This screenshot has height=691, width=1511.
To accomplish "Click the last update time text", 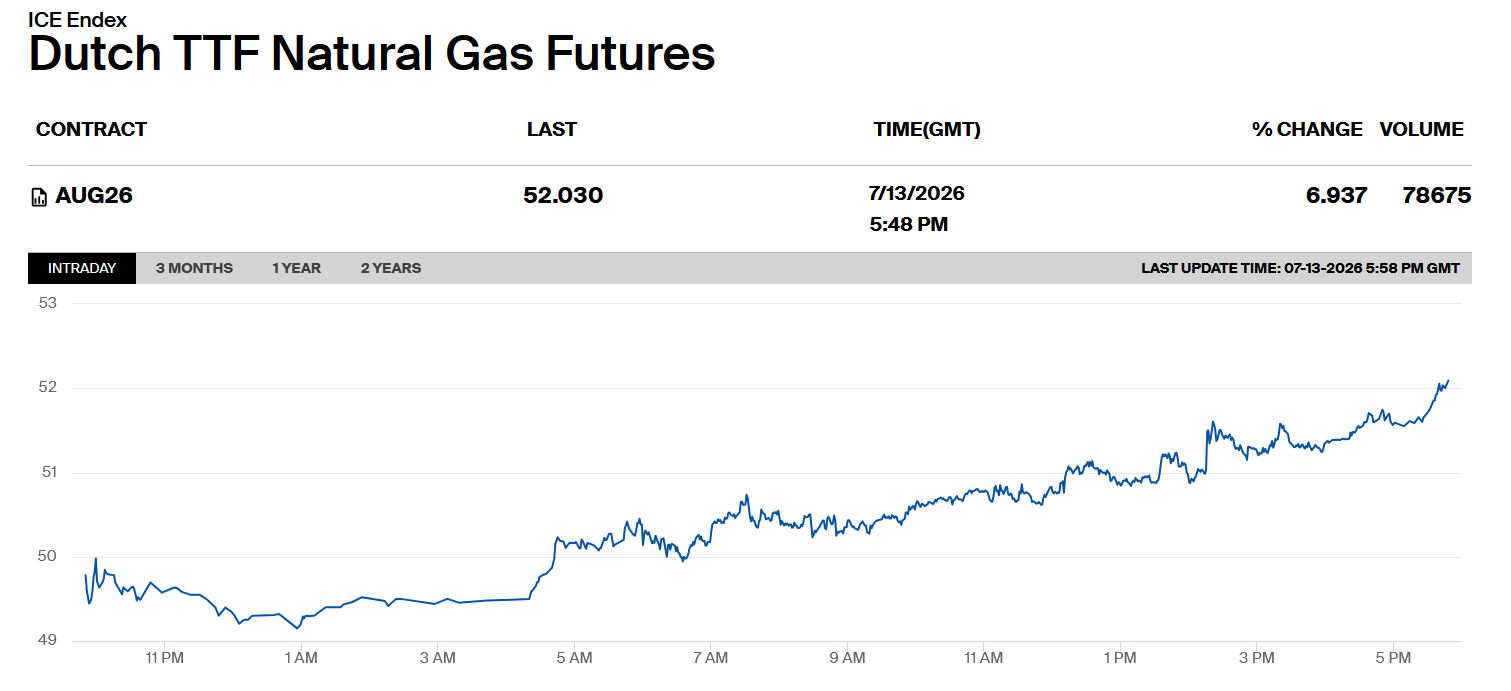I will [1300, 268].
